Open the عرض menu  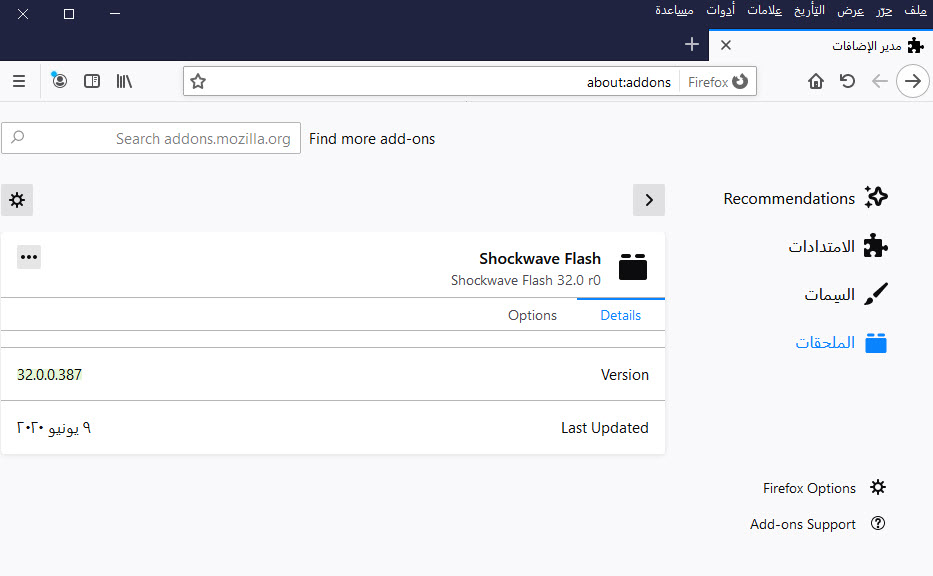point(850,10)
